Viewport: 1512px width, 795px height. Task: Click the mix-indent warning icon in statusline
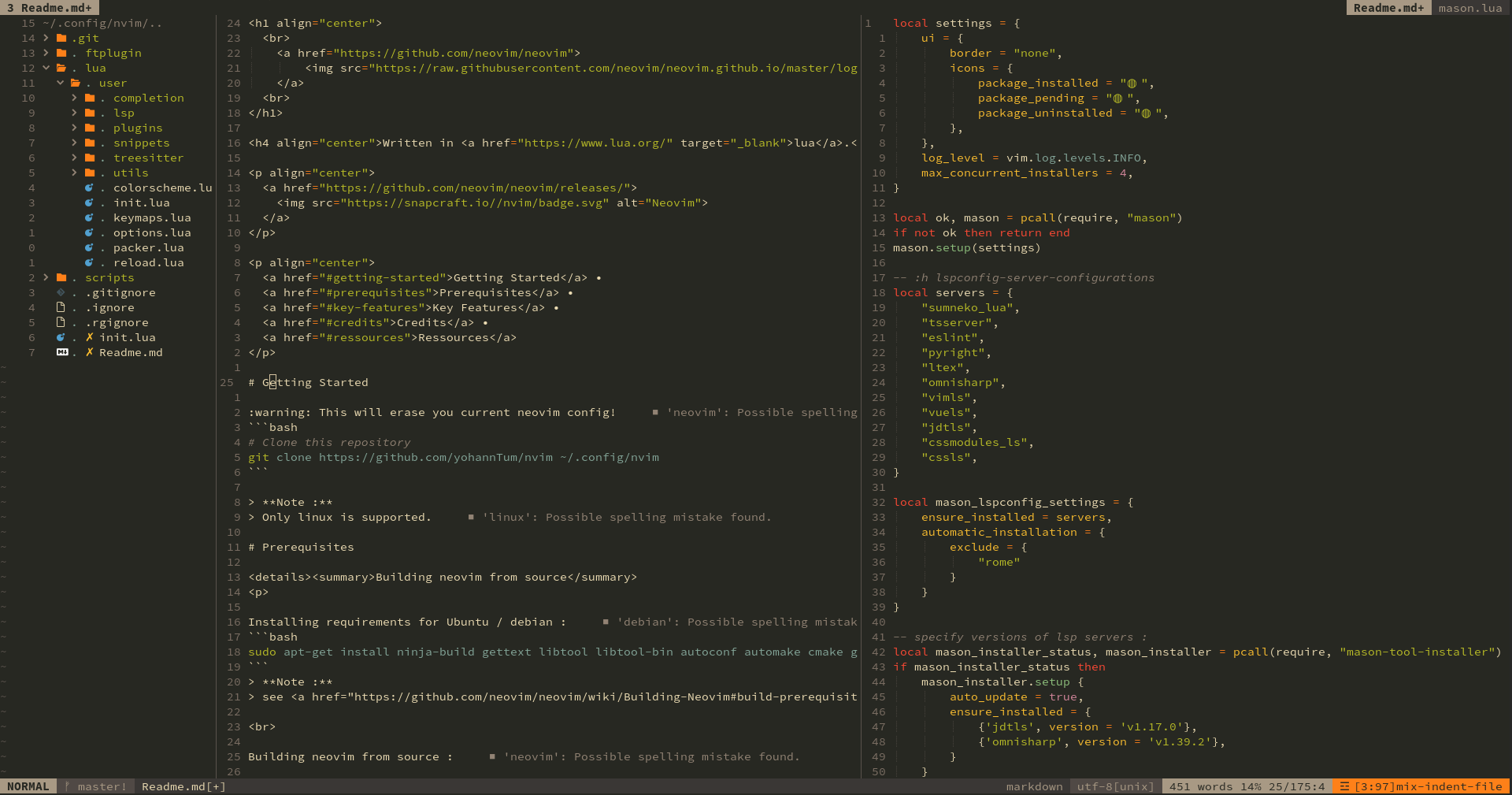point(1344,786)
